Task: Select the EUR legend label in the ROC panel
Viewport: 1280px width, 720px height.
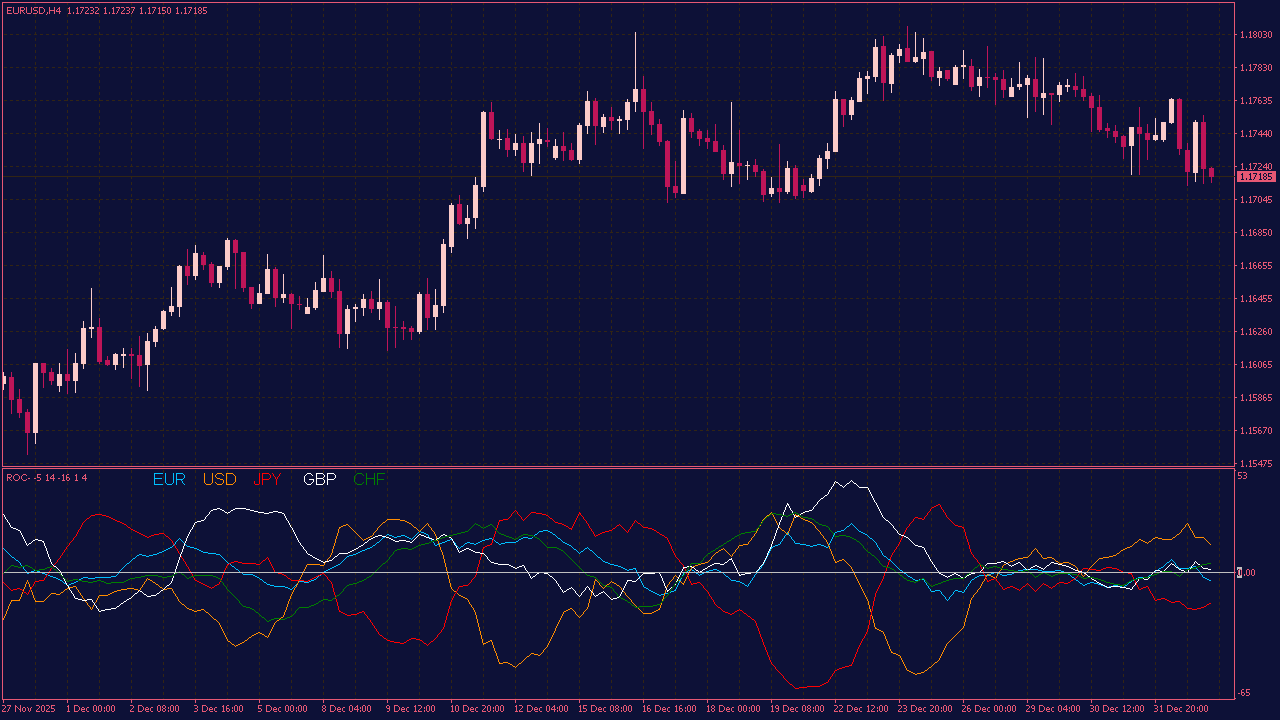Action: pos(168,480)
